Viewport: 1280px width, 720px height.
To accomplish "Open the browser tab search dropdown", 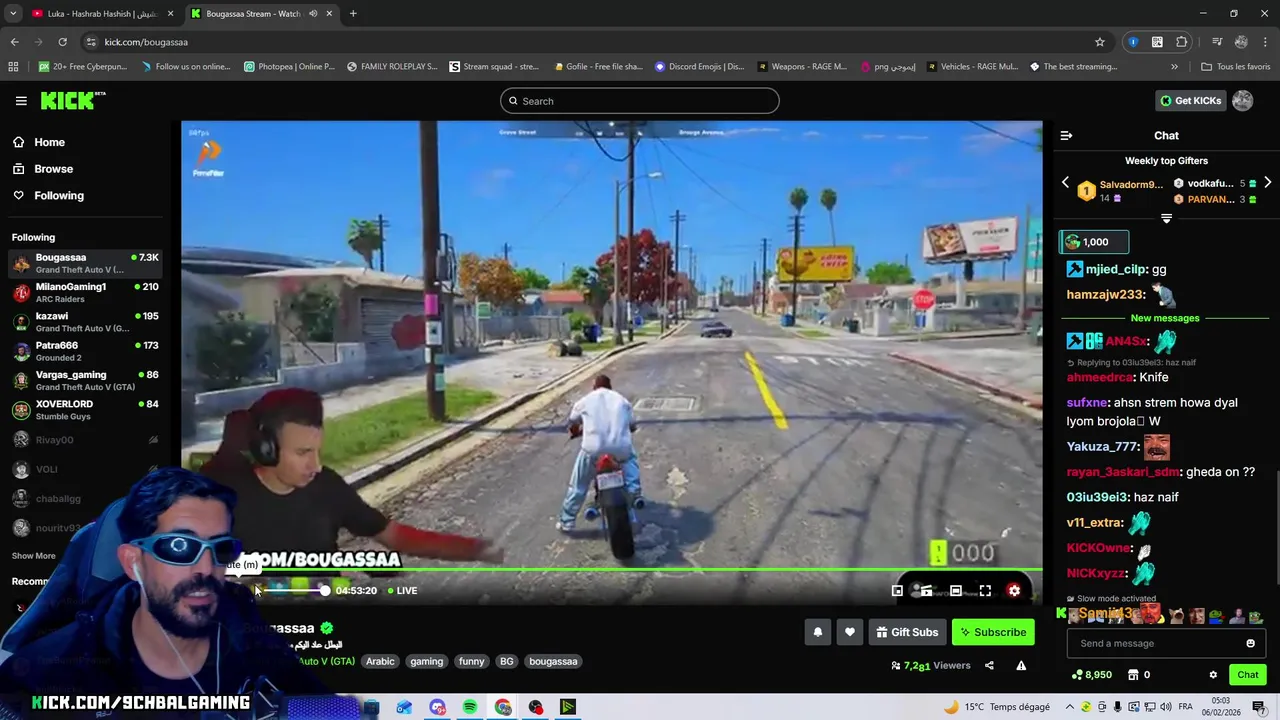I will point(12,14).
